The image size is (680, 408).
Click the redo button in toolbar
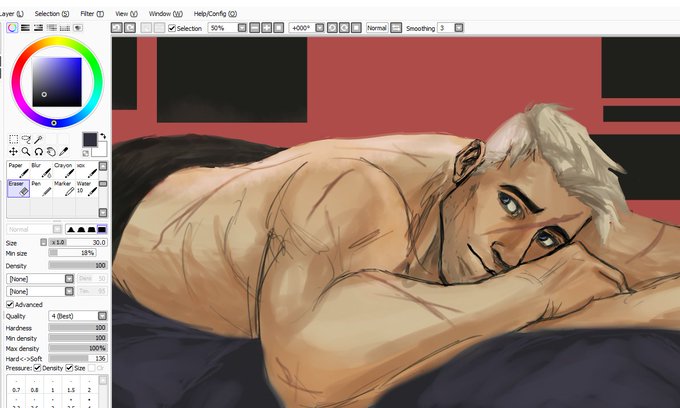point(130,28)
